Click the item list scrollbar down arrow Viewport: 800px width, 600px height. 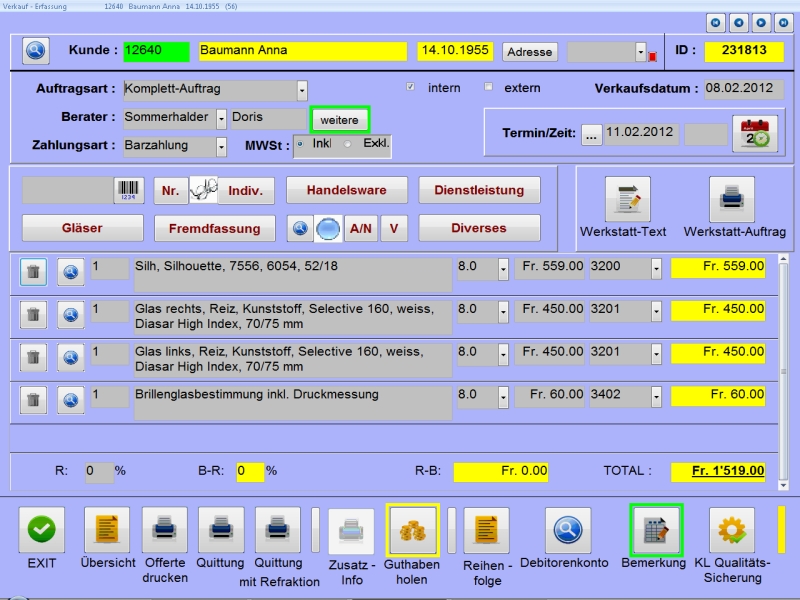pyautogui.click(x=783, y=486)
